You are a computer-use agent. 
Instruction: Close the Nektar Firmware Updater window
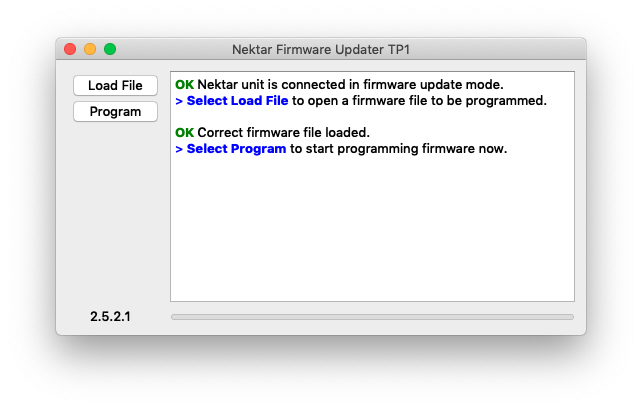pyautogui.click(x=70, y=49)
